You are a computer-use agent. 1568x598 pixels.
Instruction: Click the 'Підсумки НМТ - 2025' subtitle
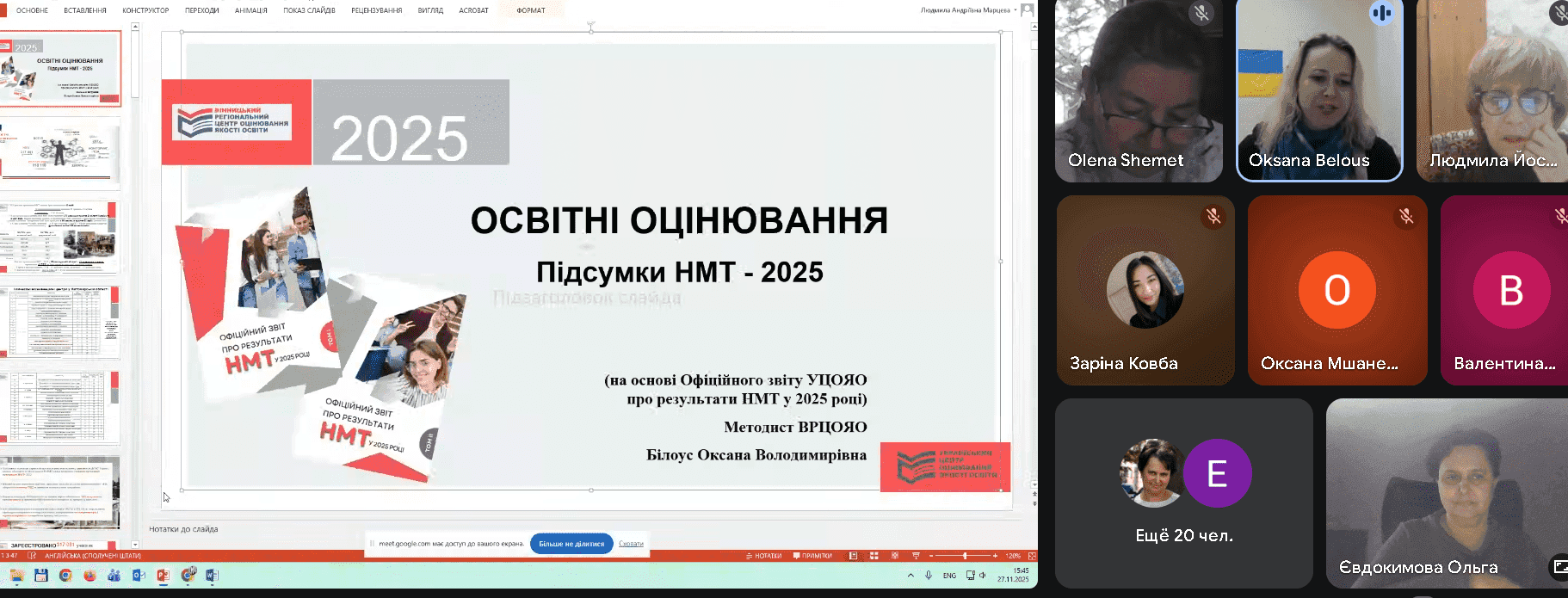[680, 272]
